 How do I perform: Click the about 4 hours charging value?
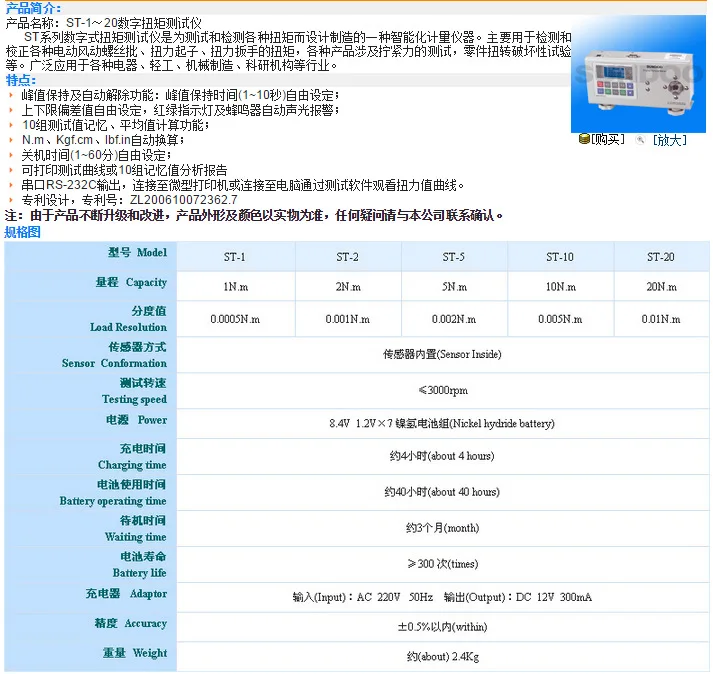(442, 456)
